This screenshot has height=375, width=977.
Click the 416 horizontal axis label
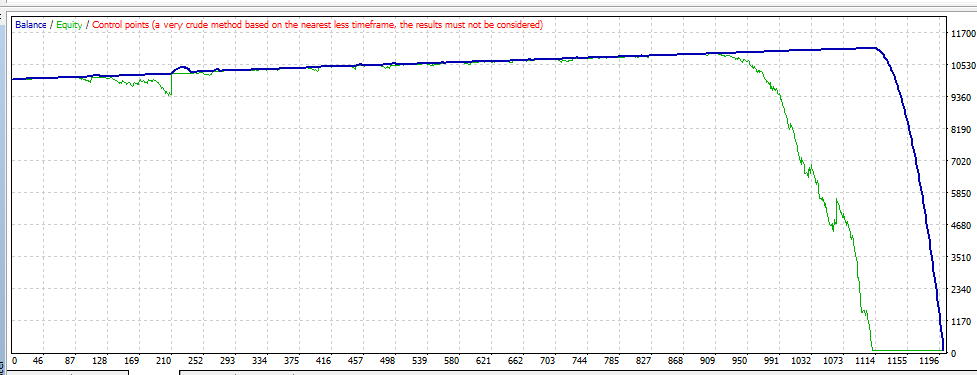tap(323, 361)
